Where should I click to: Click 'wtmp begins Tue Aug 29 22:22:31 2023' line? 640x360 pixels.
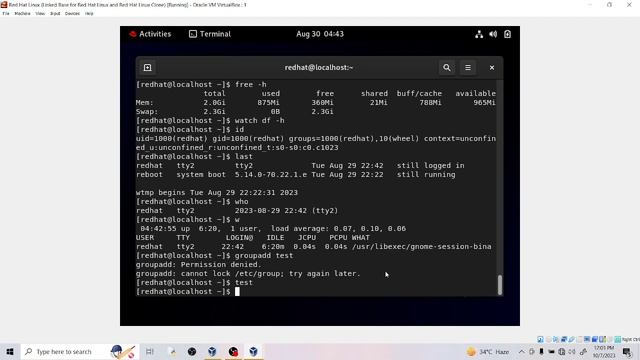[x=217, y=193]
